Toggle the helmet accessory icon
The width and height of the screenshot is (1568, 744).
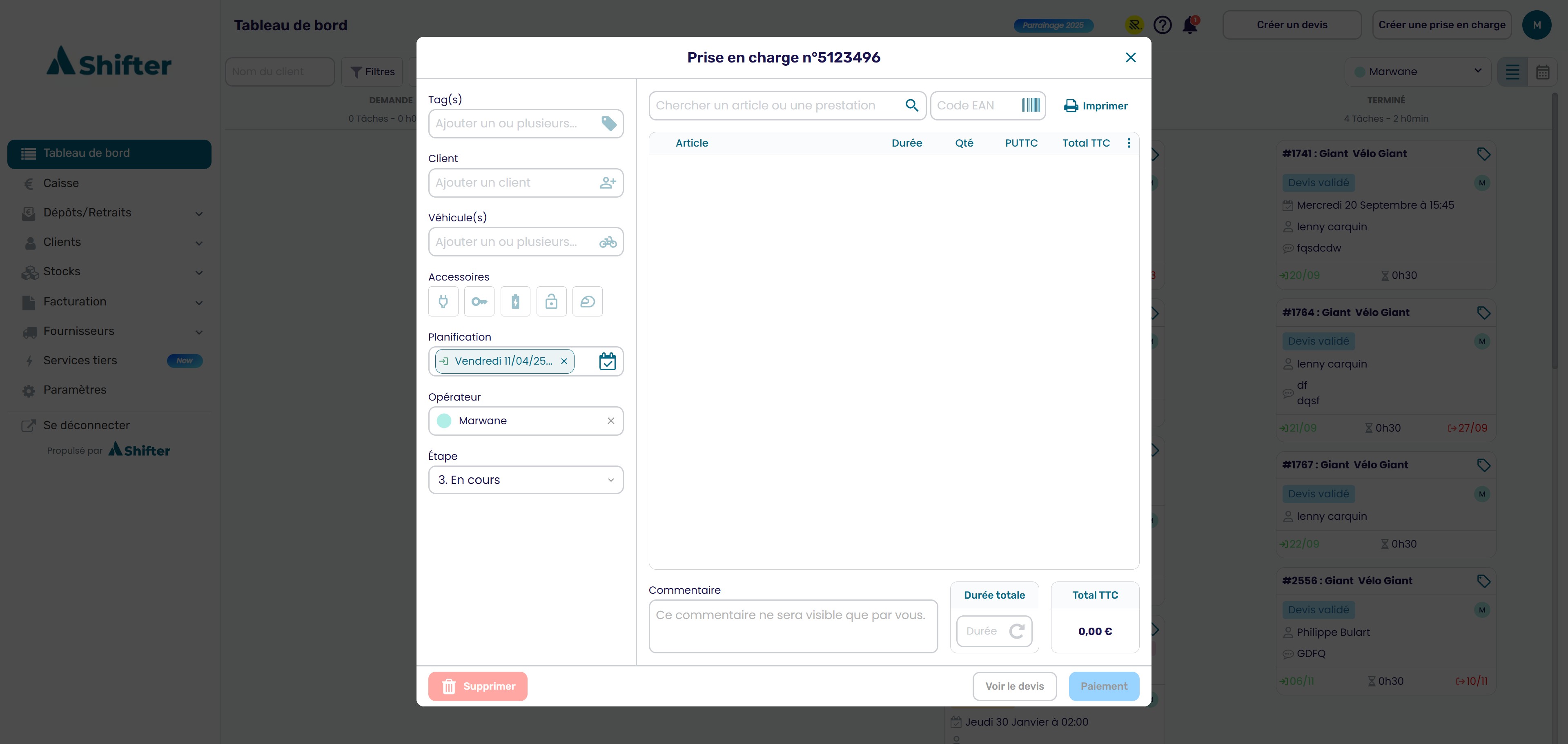(588, 301)
